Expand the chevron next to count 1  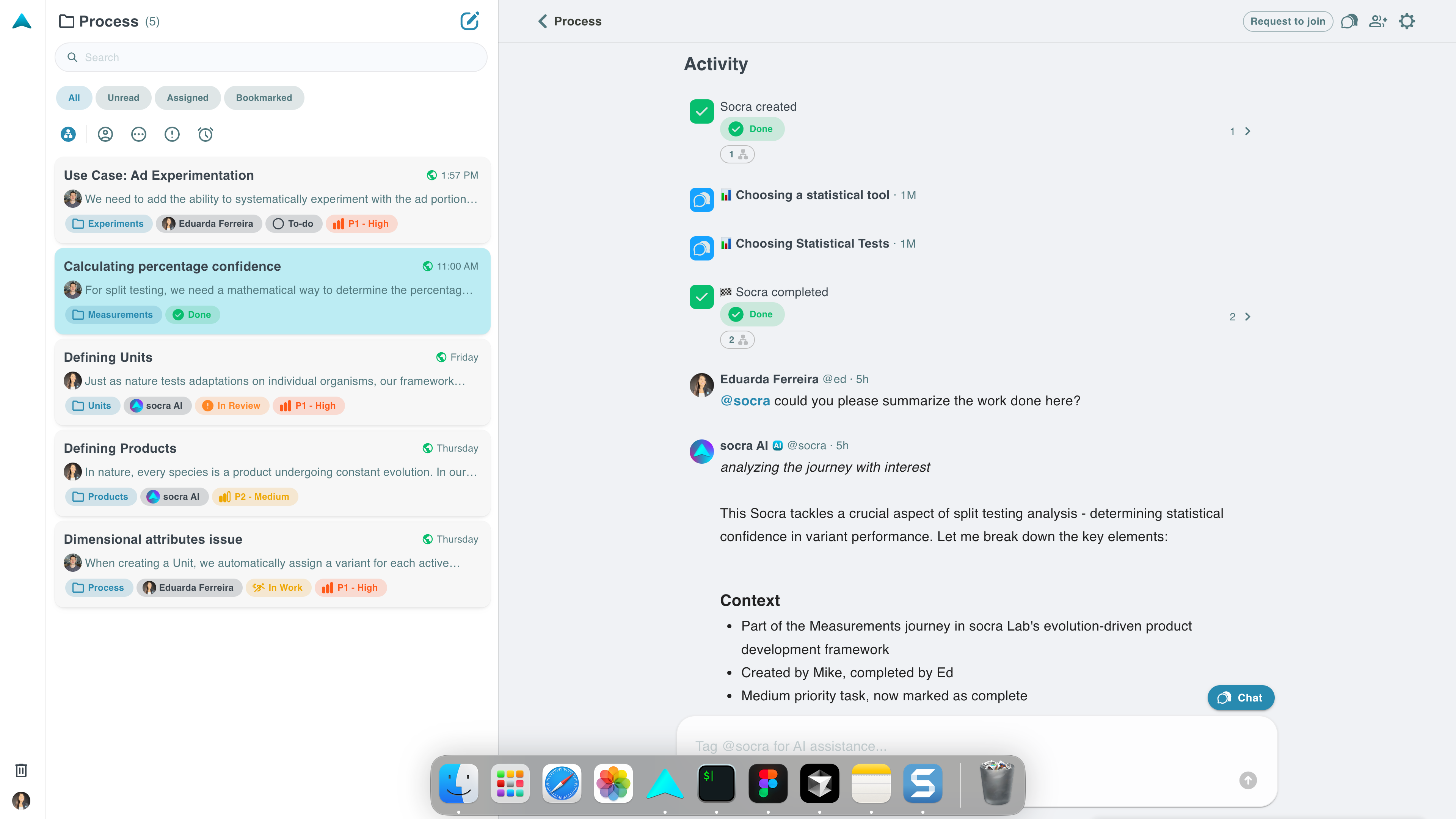(1247, 131)
